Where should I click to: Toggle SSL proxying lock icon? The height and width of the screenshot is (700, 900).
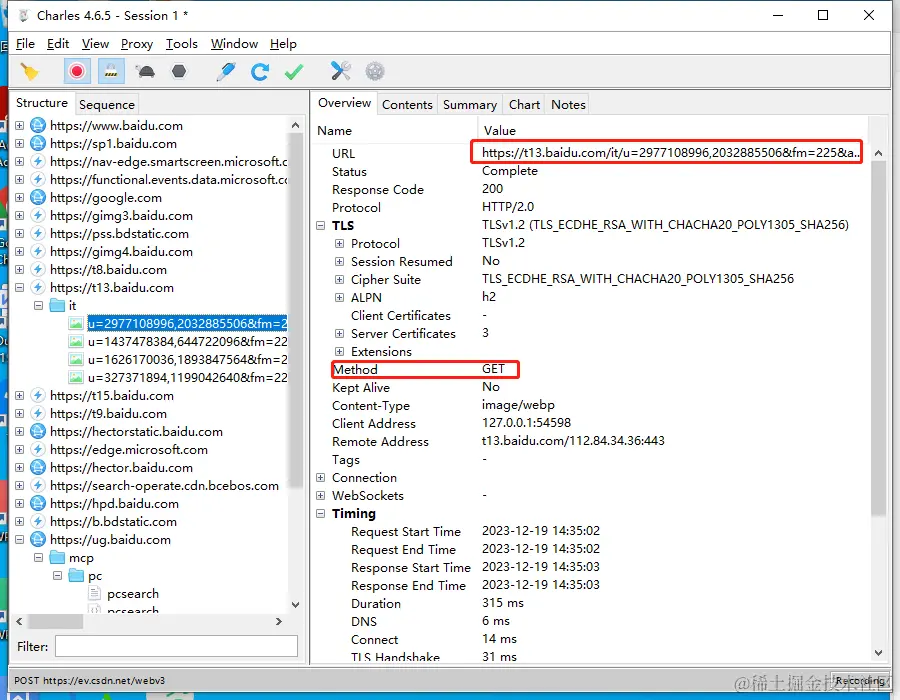click(111, 72)
